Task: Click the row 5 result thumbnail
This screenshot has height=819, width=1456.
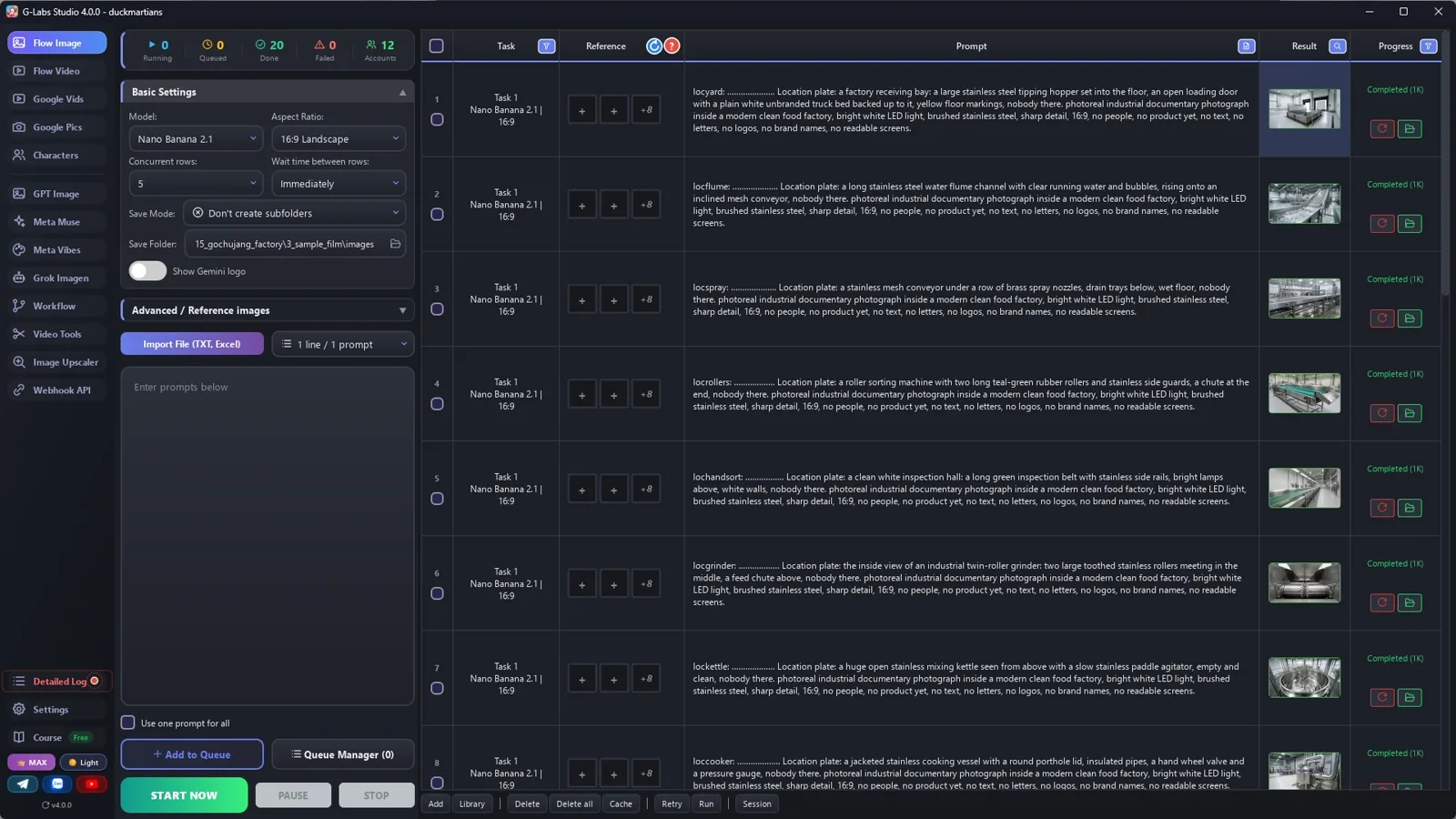Action: tap(1304, 489)
